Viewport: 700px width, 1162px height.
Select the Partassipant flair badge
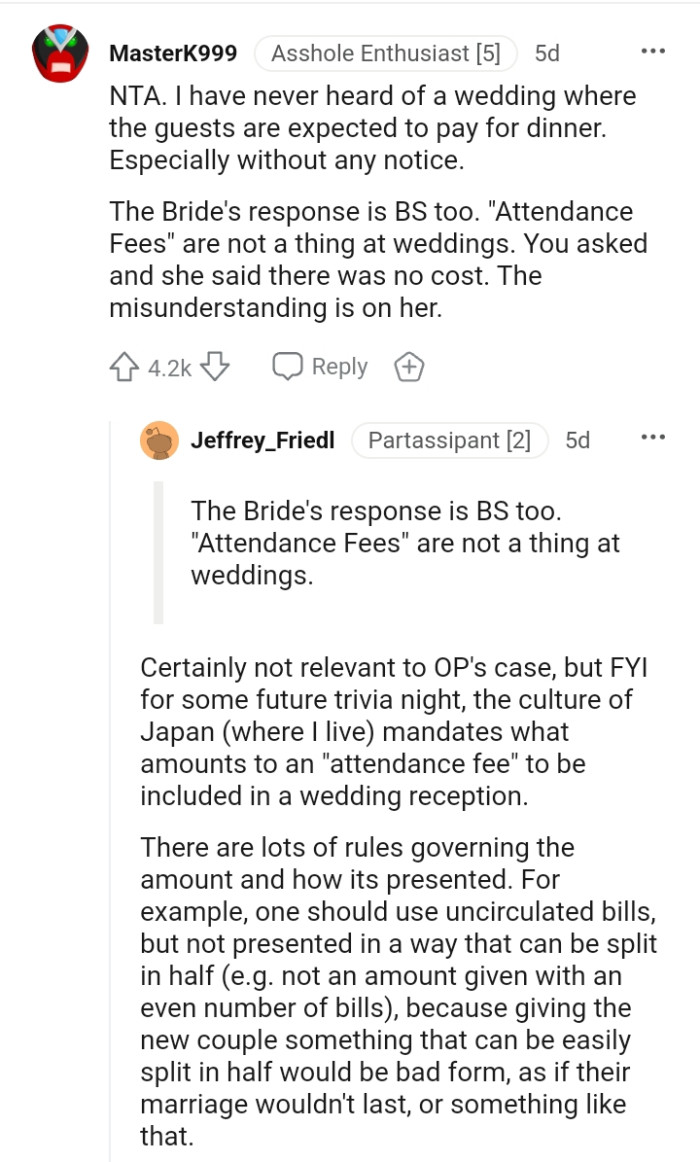pyautogui.click(x=450, y=440)
